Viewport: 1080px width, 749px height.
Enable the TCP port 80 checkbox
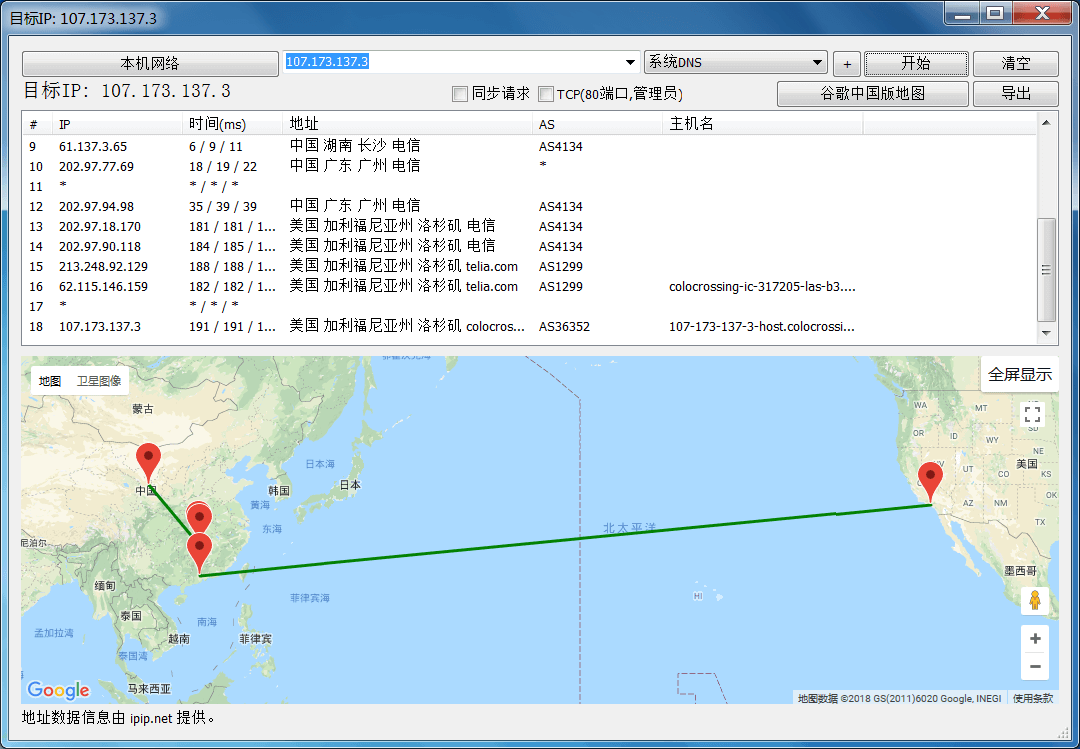[546, 94]
